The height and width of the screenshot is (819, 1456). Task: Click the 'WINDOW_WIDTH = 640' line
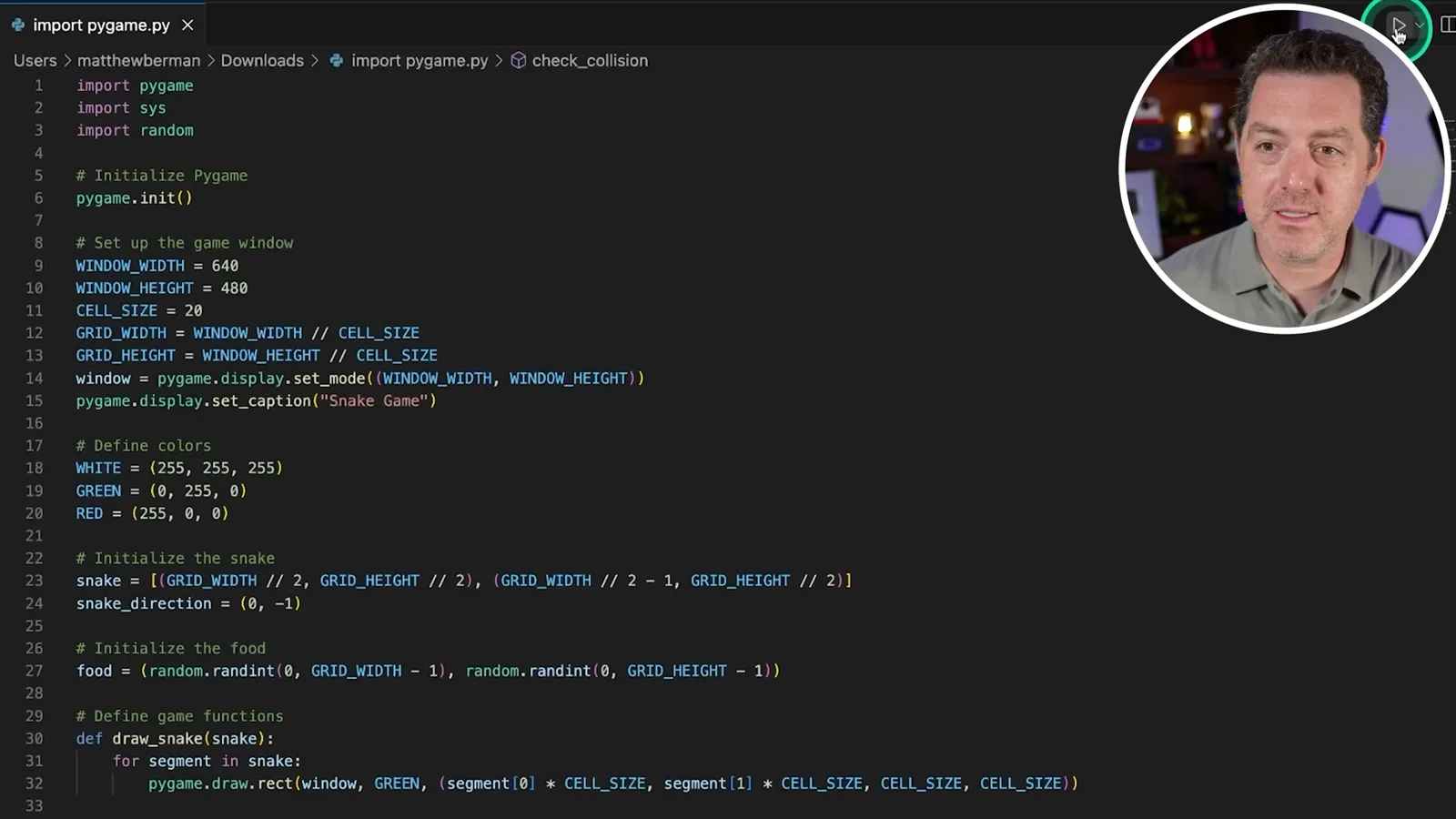tap(157, 266)
